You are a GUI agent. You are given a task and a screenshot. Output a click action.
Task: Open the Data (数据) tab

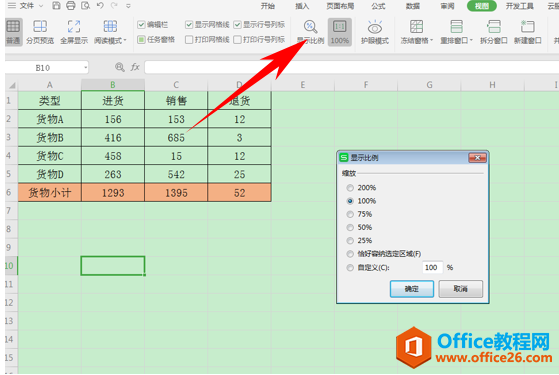412,6
